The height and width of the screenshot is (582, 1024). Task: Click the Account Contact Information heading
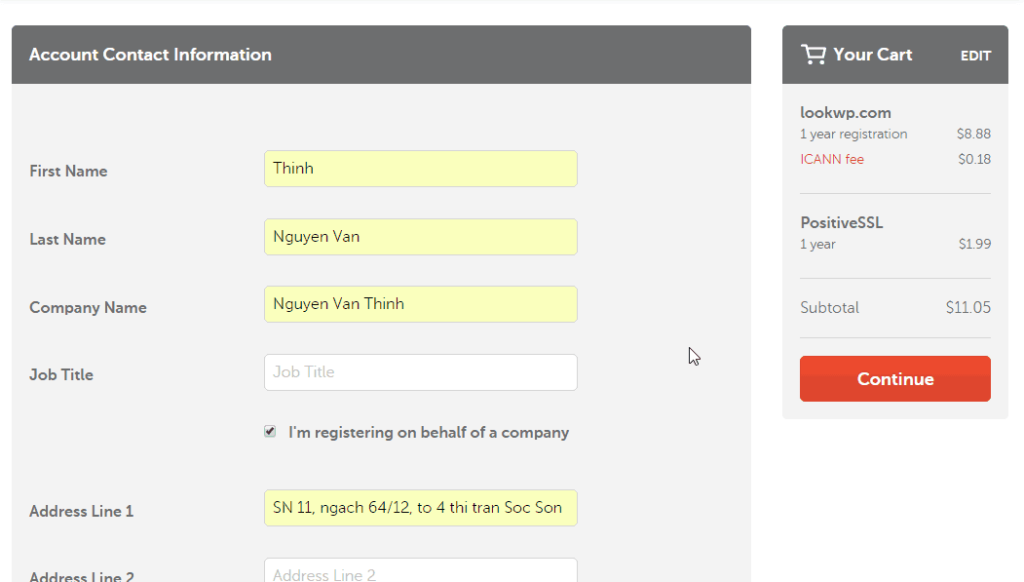pyautogui.click(x=150, y=55)
